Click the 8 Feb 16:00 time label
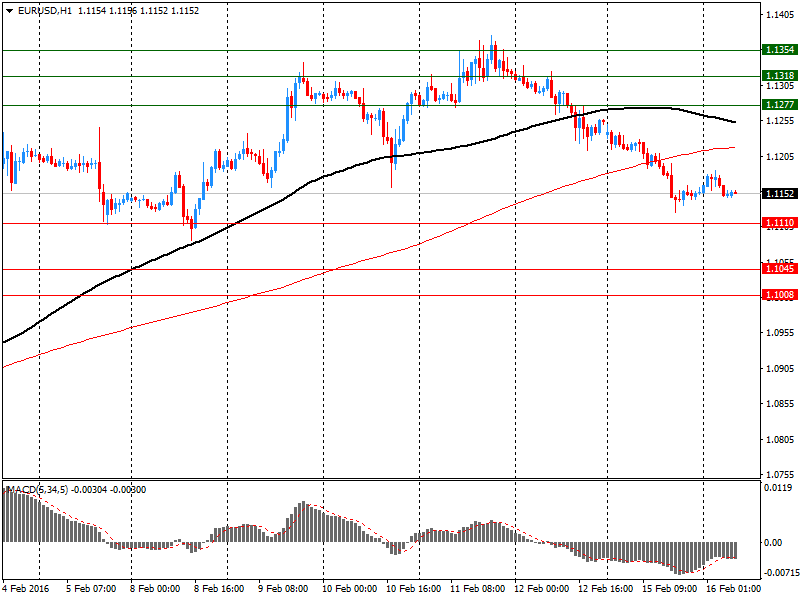Viewport: 800px width, 600px height. tap(219, 589)
